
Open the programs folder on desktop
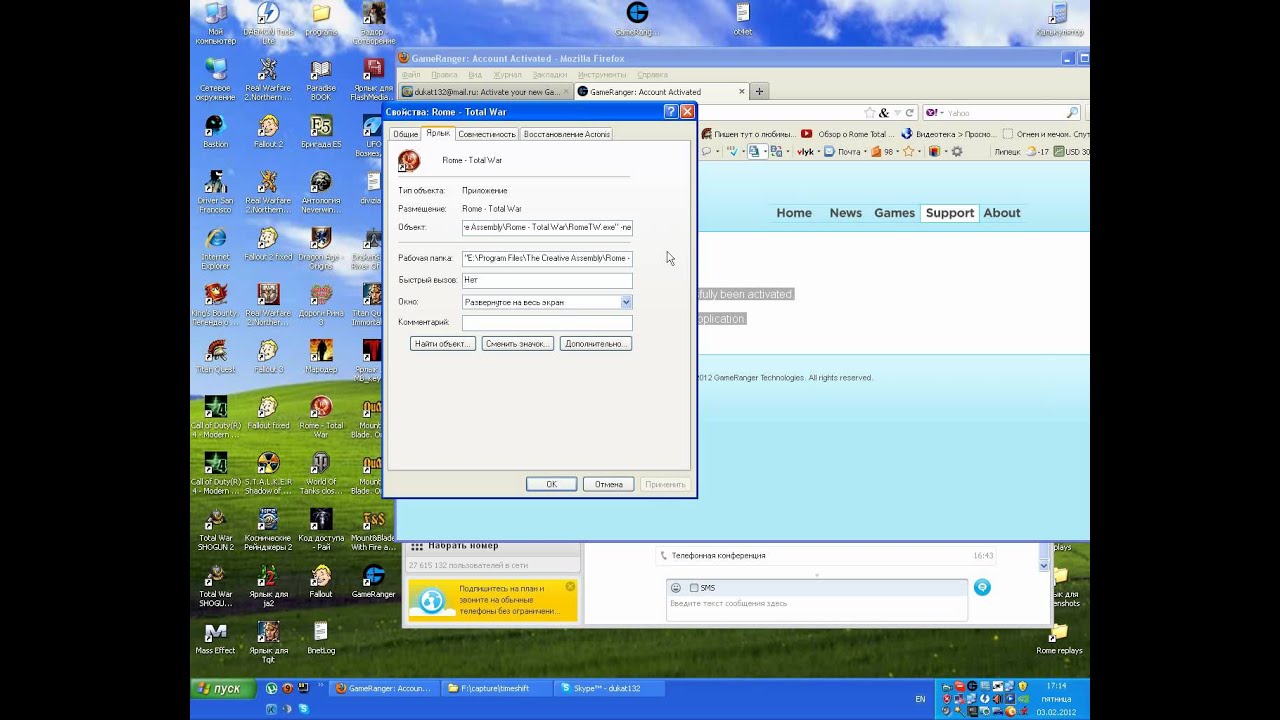point(321,20)
